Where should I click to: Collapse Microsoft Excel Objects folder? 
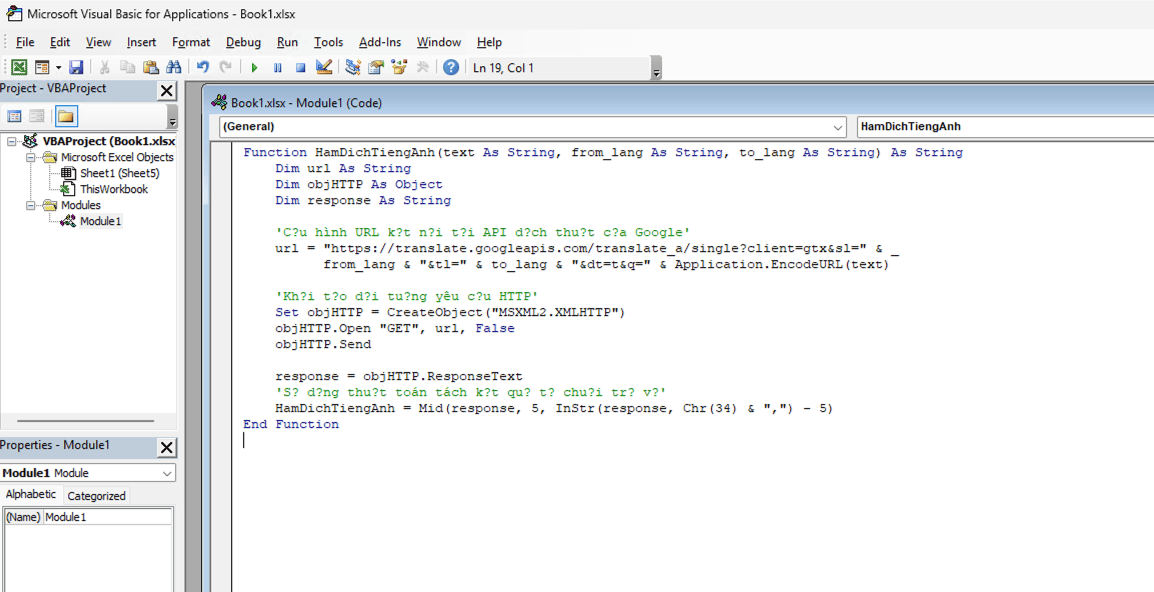(x=31, y=157)
